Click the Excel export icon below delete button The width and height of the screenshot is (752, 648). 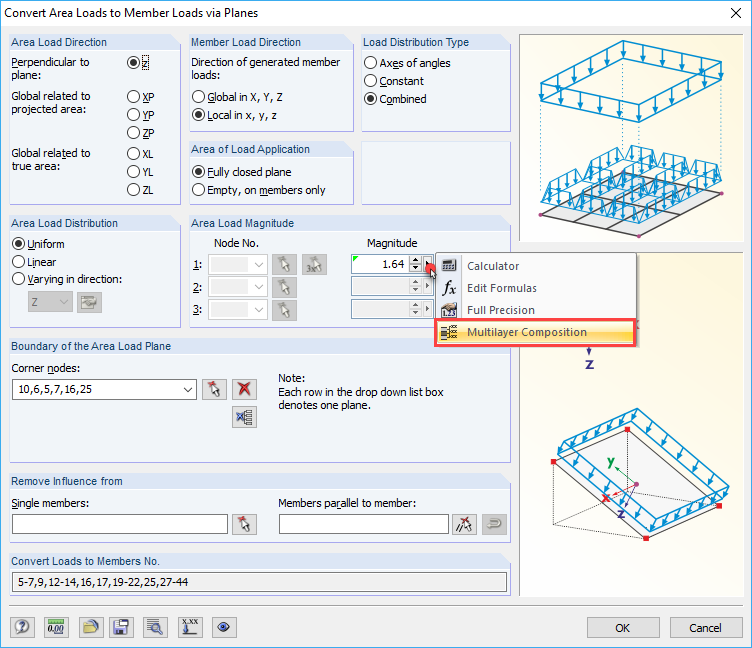pos(245,417)
